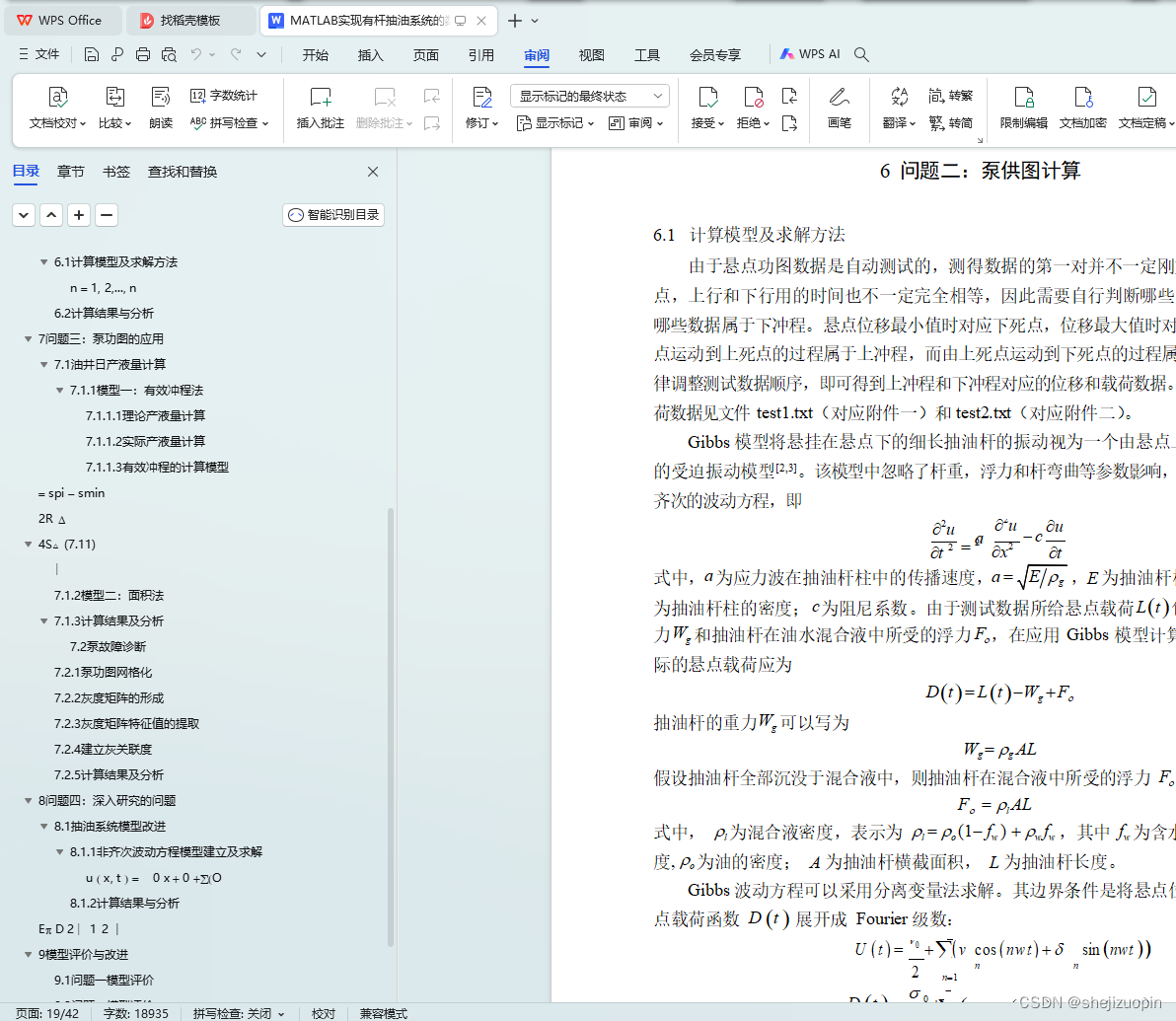Click the 接受 accept changes icon
Screen dimensions: 1176x1021
pos(707,97)
